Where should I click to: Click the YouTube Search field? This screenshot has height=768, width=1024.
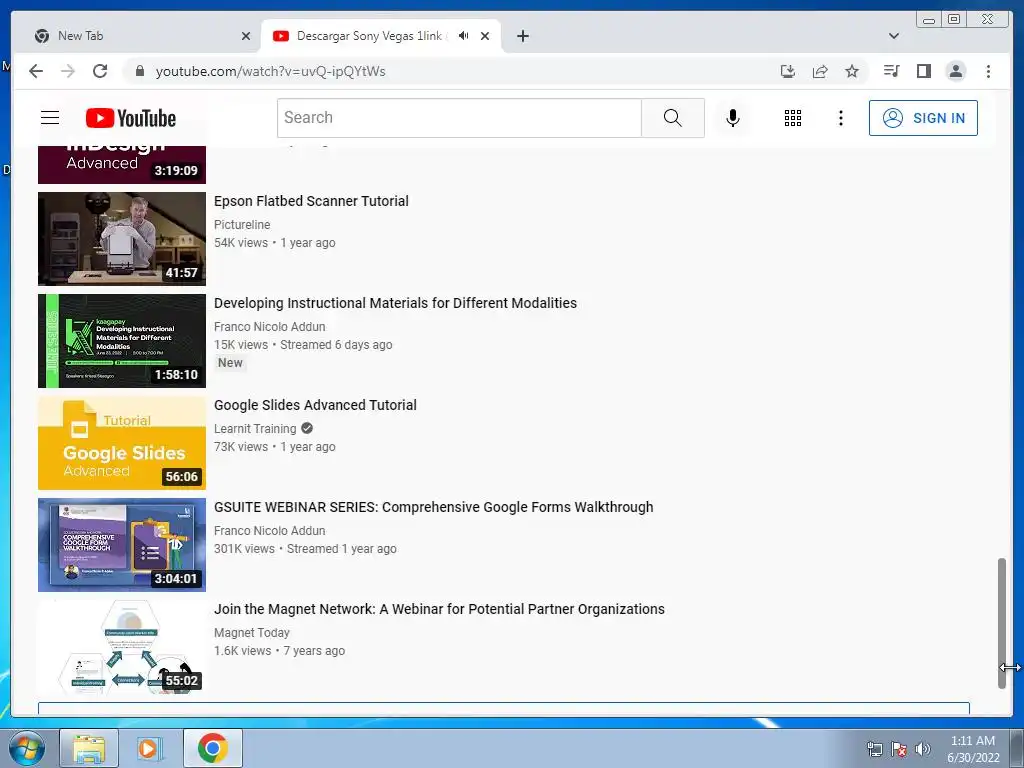click(x=459, y=118)
